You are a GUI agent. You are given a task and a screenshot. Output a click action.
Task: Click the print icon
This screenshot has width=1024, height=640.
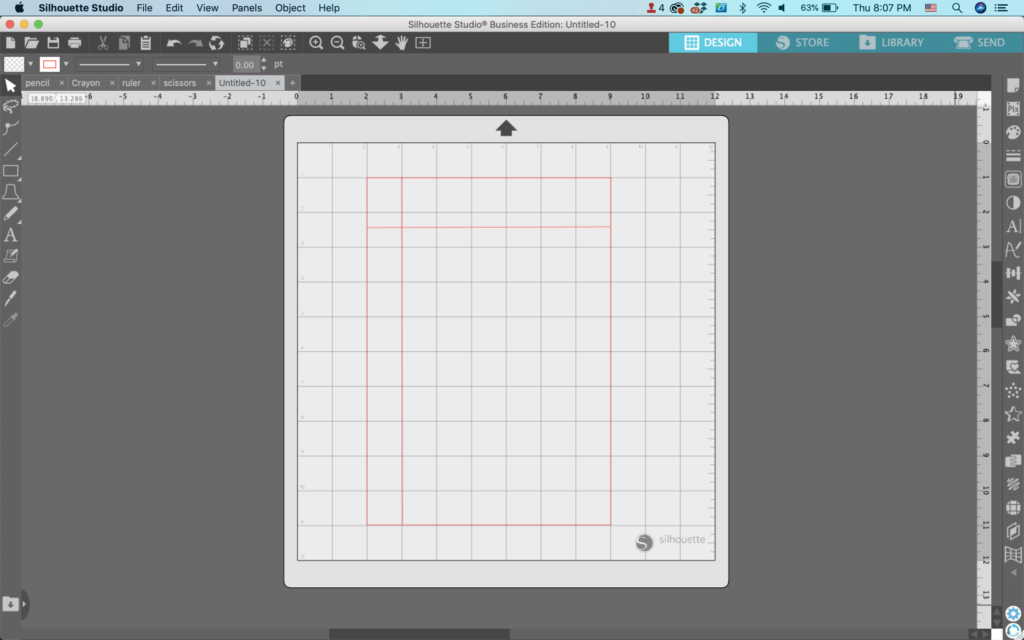pyautogui.click(x=74, y=43)
